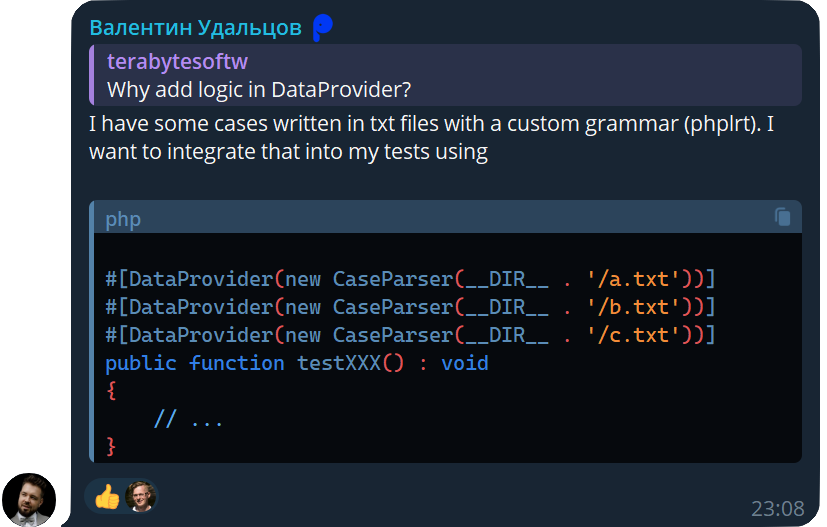The width and height of the screenshot is (827, 527).
Task: Jump to the quoted terabytesoftw message
Action: 177,62
